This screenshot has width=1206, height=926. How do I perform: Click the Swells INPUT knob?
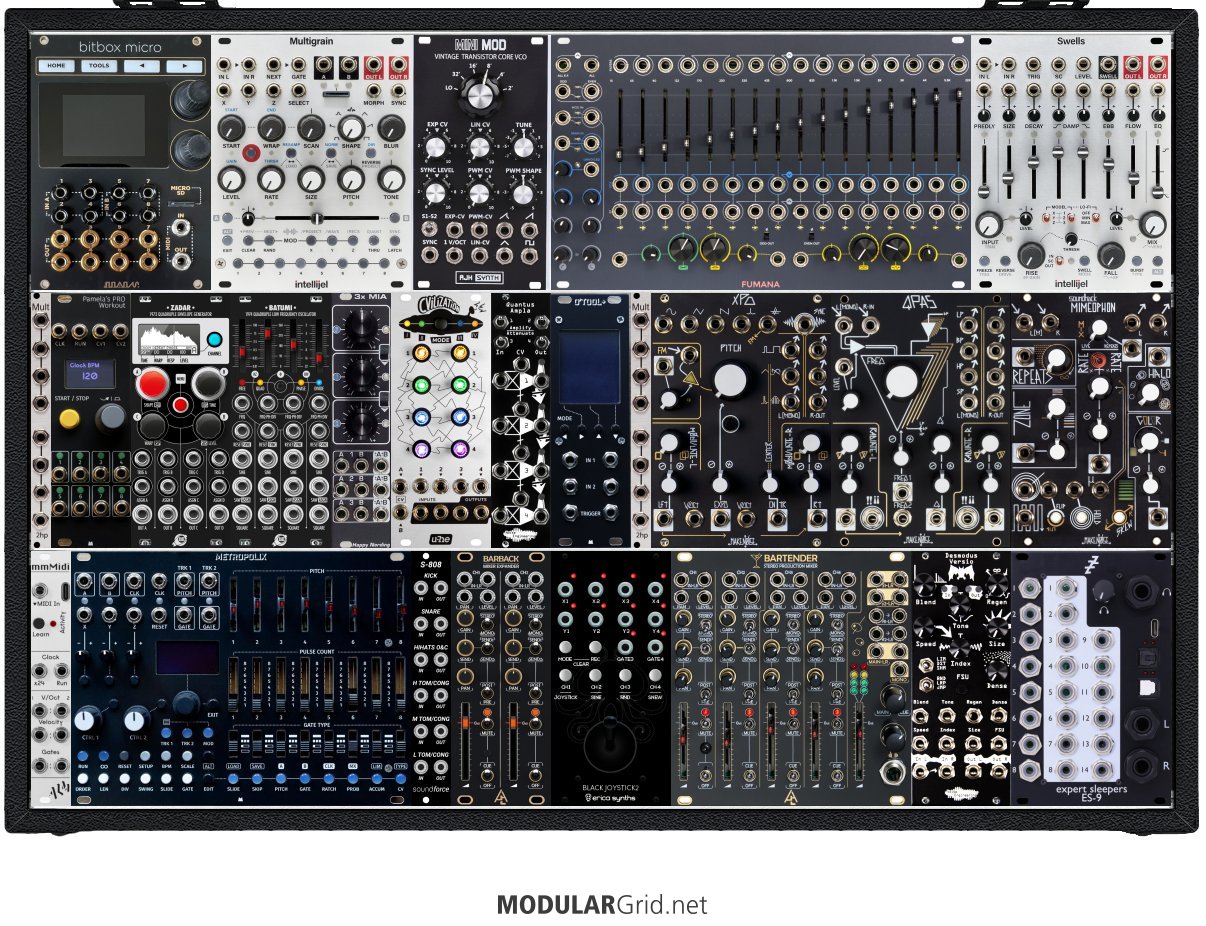[990, 224]
